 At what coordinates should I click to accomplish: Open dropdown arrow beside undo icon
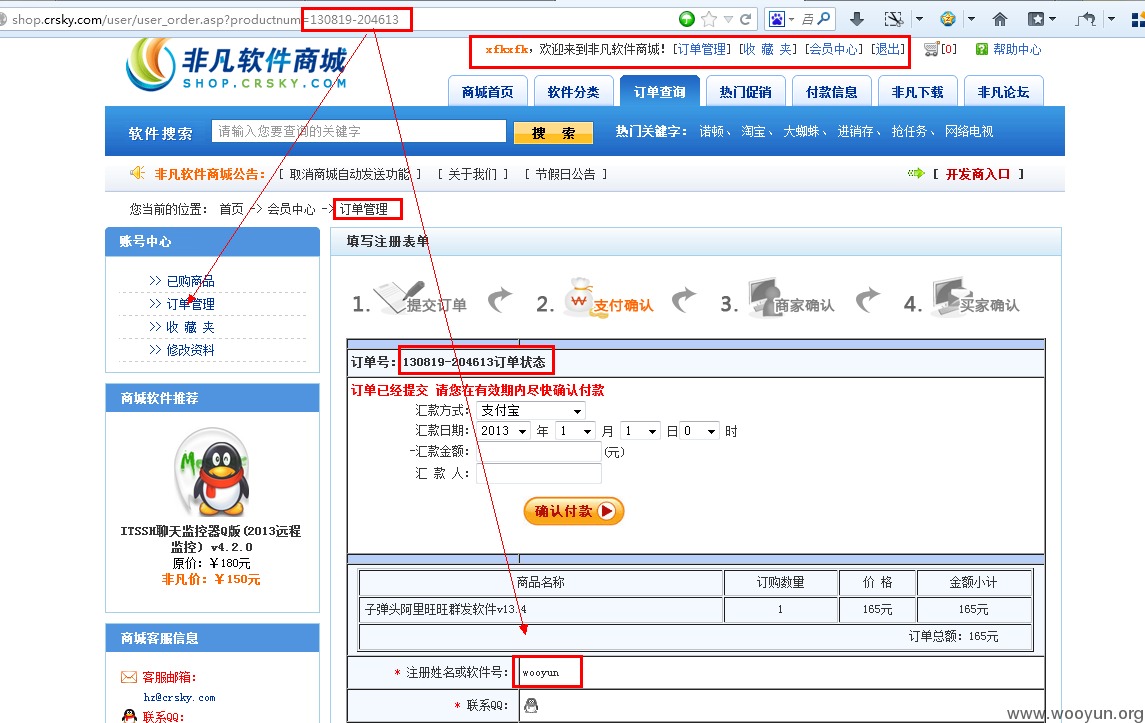(1111, 19)
